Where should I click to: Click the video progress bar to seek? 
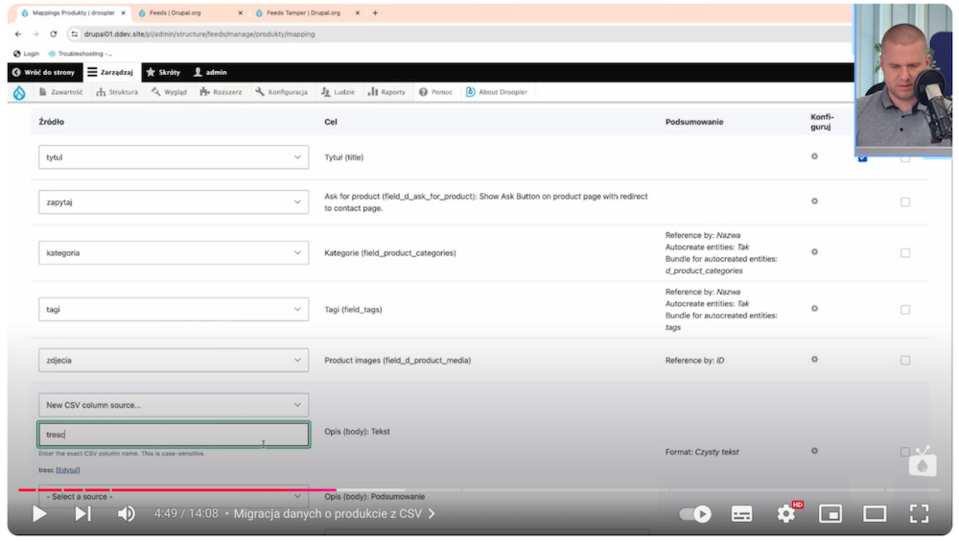pos(480,489)
